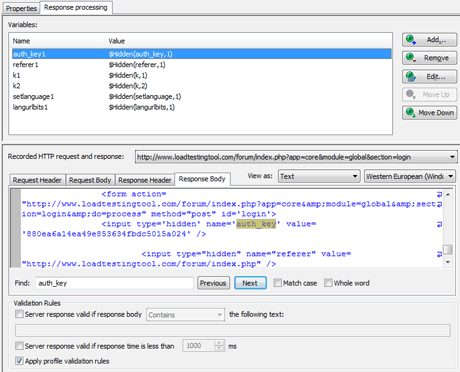Click the globe icon on Remove button
The image size is (460, 372).
coord(411,58)
